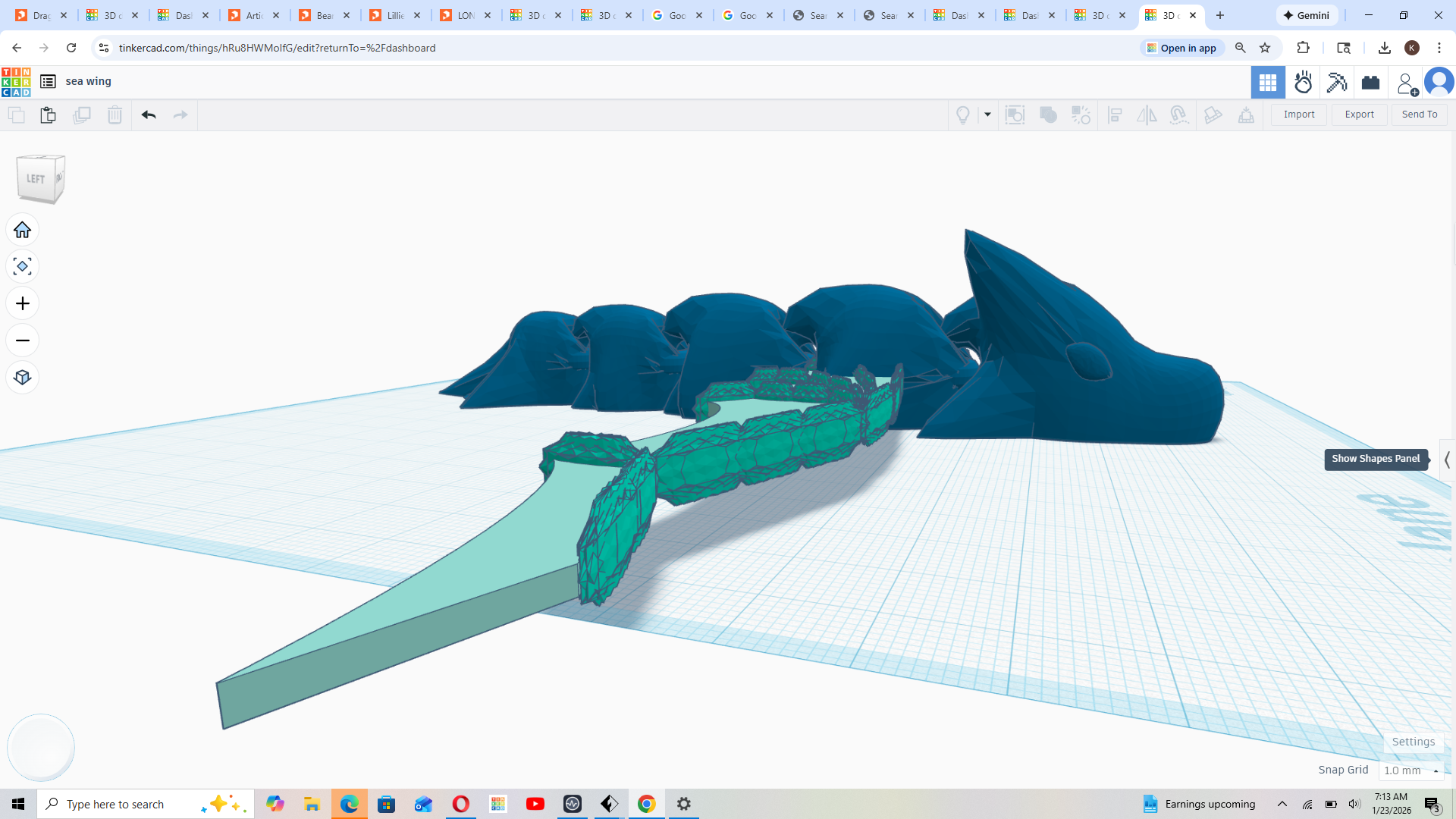Toggle the show all lightbulb icon
Screen dimensions: 1456x819
click(x=963, y=115)
